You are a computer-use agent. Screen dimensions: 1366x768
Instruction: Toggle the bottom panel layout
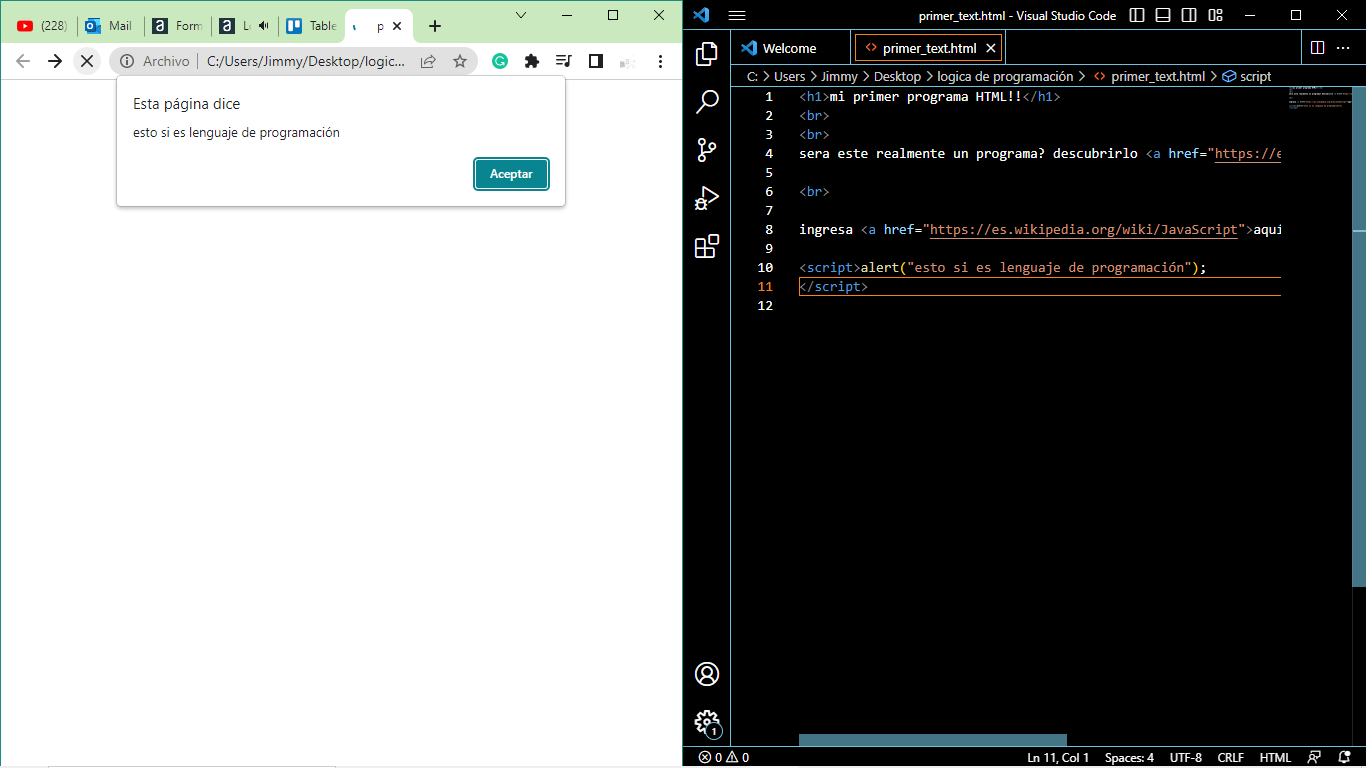1163,15
